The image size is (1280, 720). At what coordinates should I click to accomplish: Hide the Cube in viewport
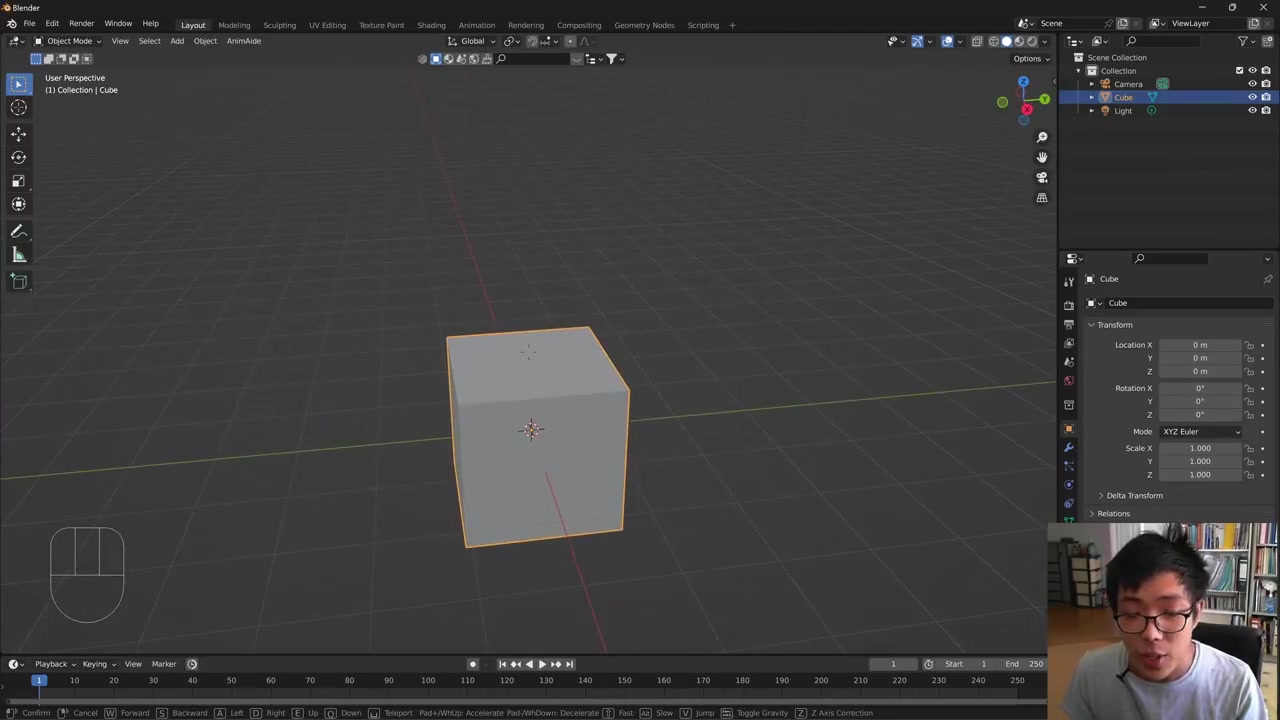point(1252,97)
